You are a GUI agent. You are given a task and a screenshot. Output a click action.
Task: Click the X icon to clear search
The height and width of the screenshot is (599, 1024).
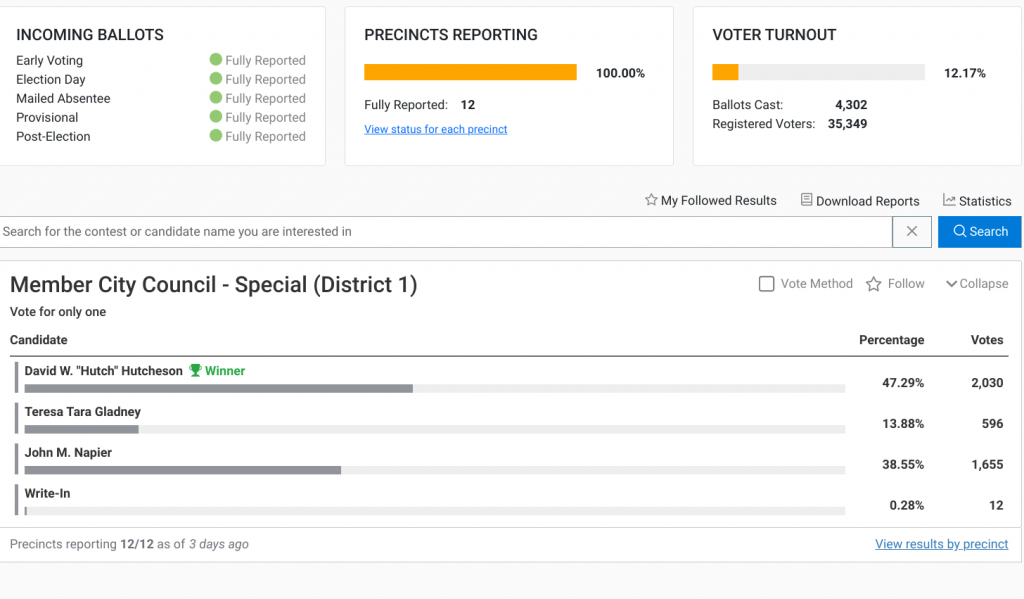coord(911,231)
